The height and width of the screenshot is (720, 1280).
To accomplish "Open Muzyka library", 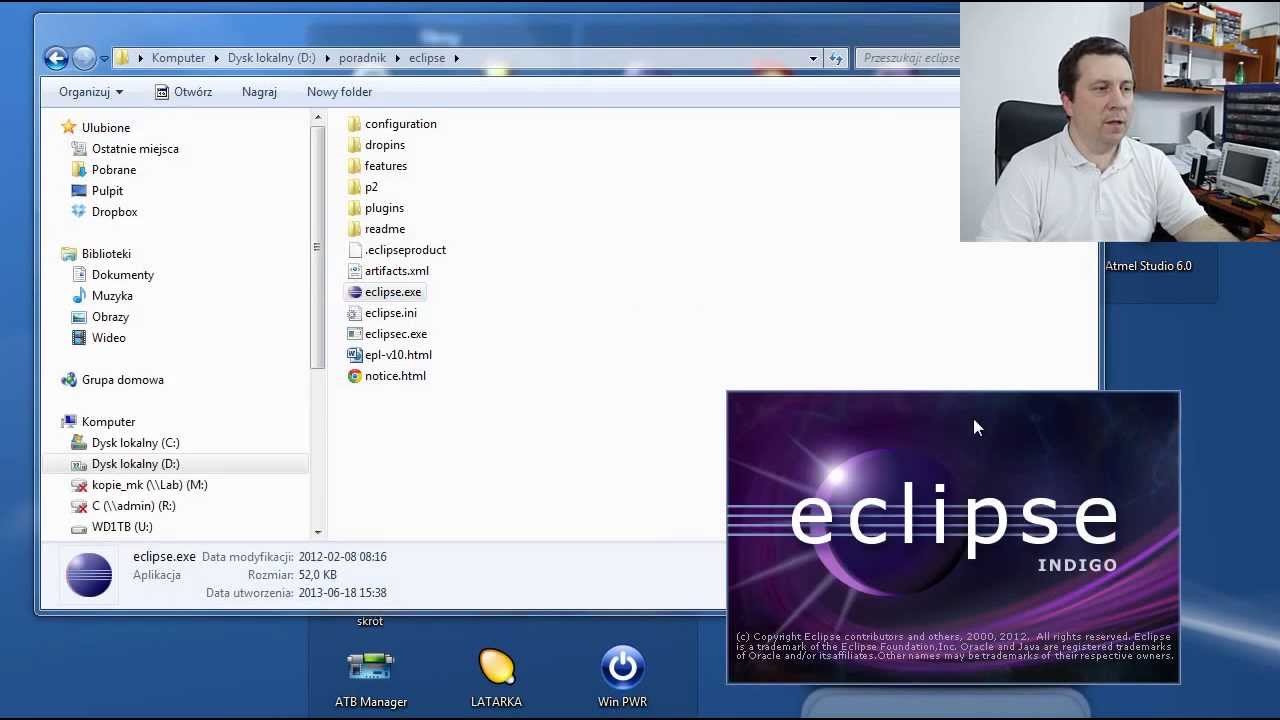I will tap(112, 296).
